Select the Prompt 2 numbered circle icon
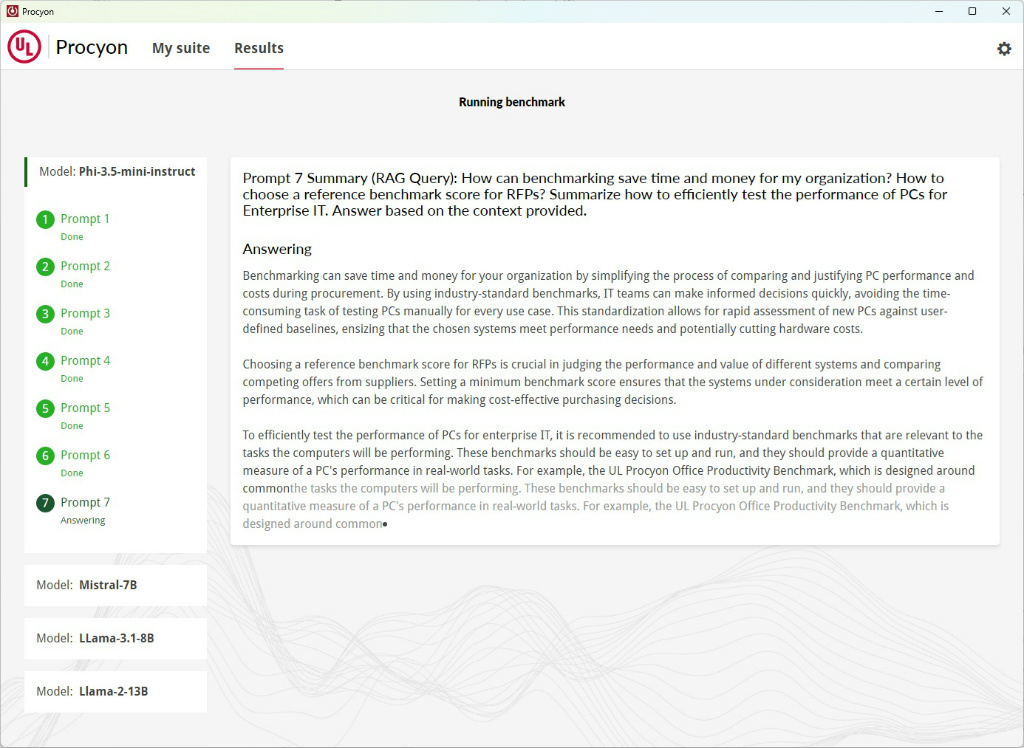This screenshot has height=748, width=1024. 45,267
